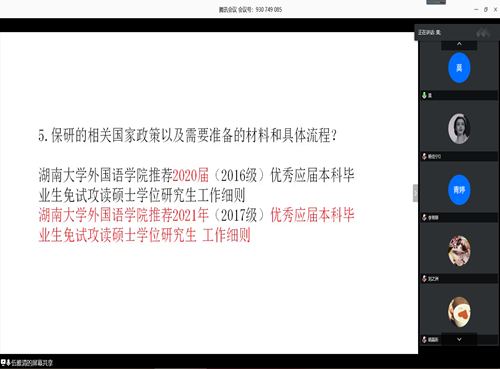Collapse the participant video sidebar arrow

[415, 193]
